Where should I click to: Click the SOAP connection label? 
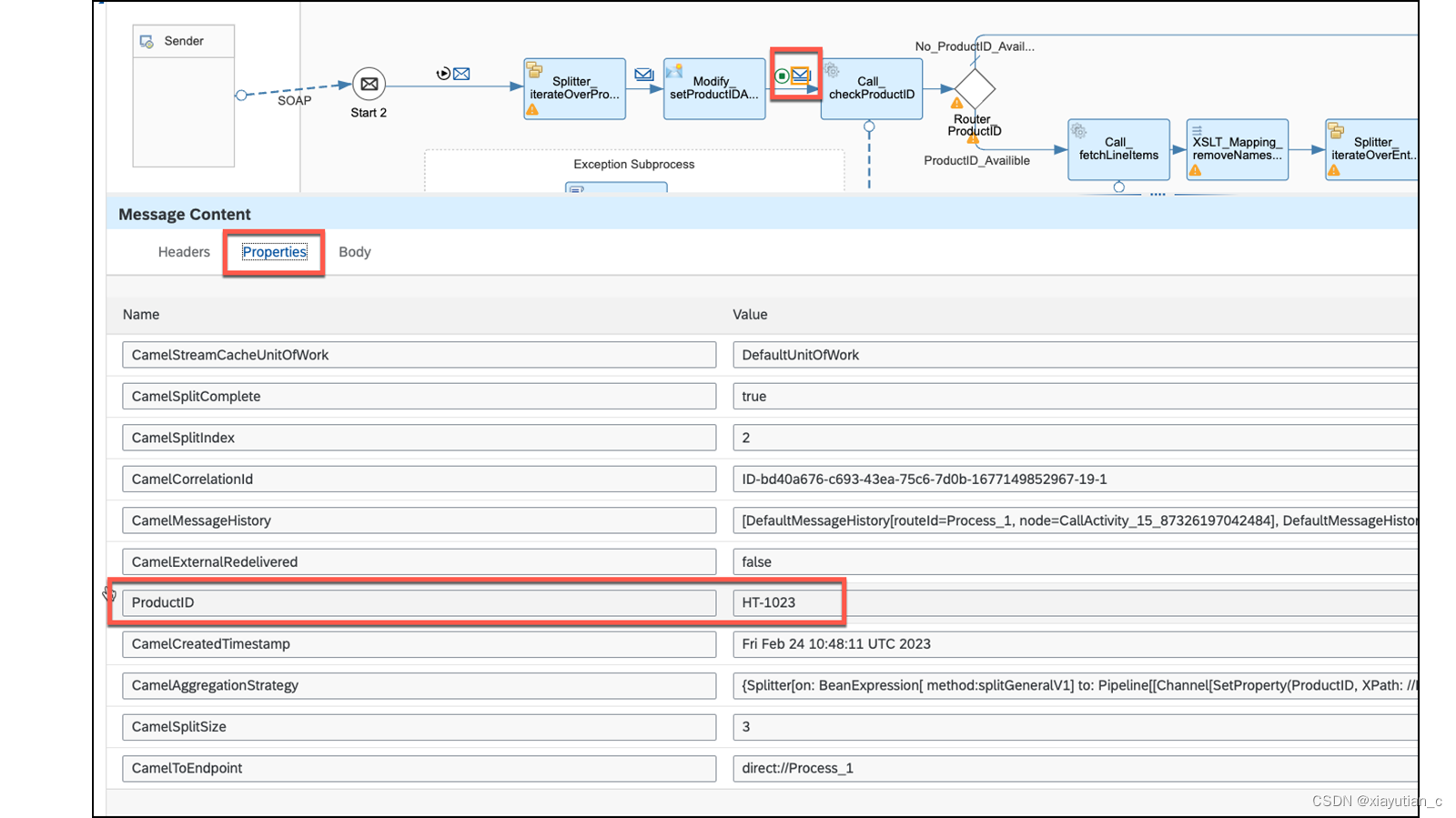(x=294, y=100)
